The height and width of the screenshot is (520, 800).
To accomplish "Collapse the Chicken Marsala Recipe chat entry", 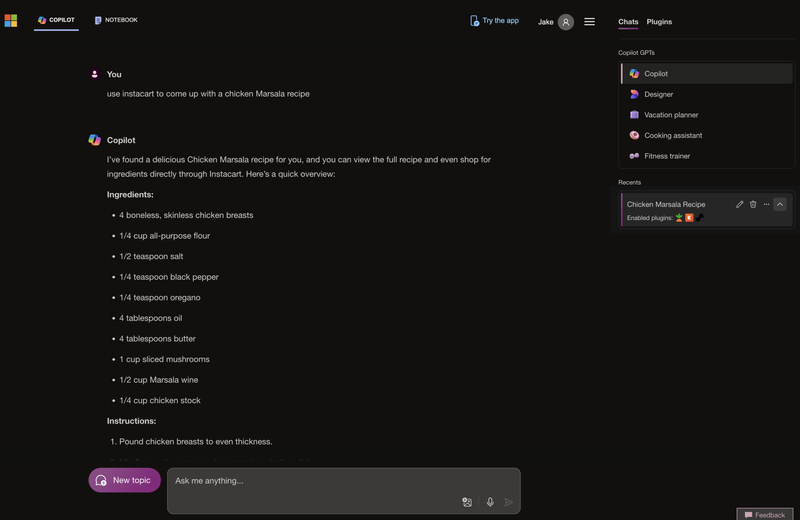I will 780,204.
